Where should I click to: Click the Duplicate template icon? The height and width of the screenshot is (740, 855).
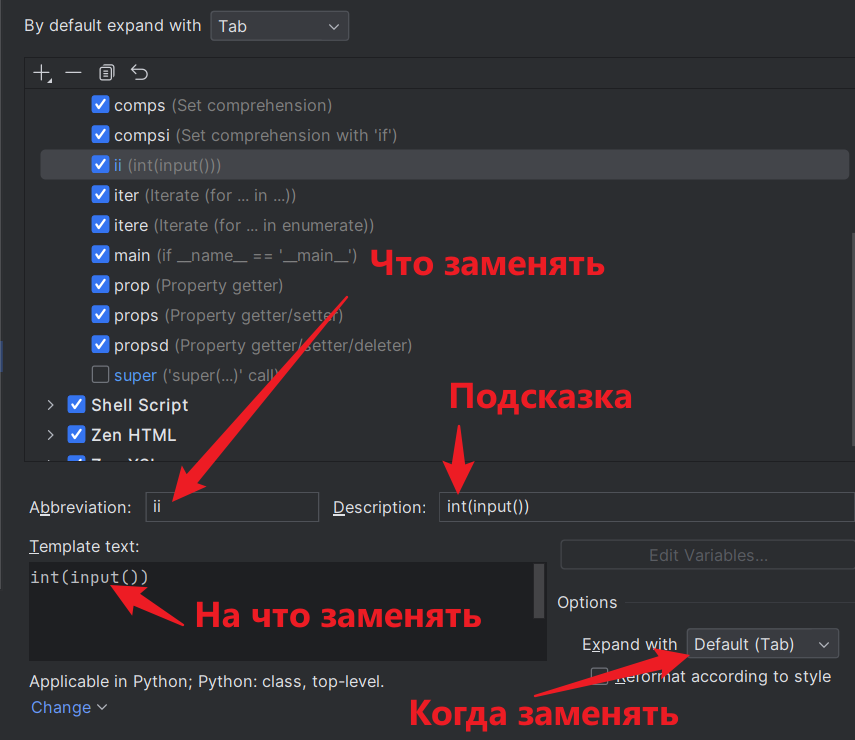tap(107, 73)
